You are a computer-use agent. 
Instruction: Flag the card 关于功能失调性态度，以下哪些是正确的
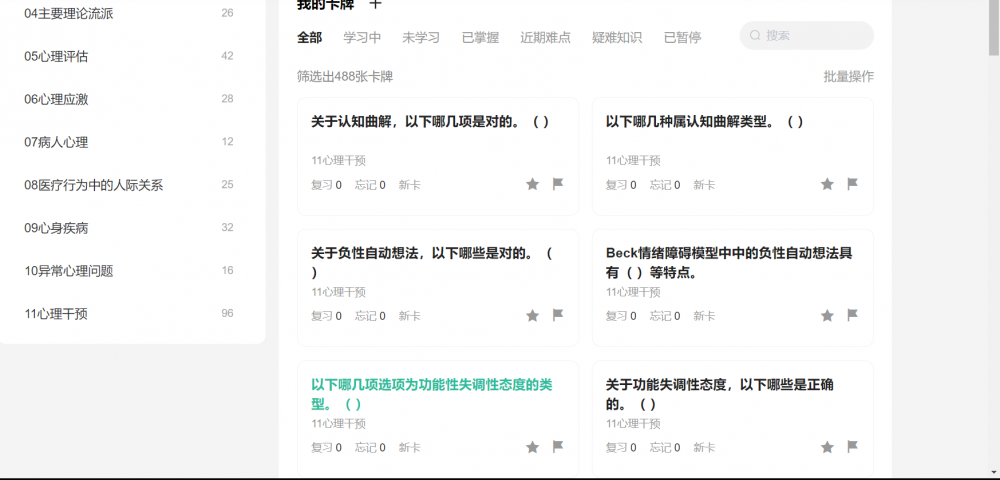[x=853, y=447]
